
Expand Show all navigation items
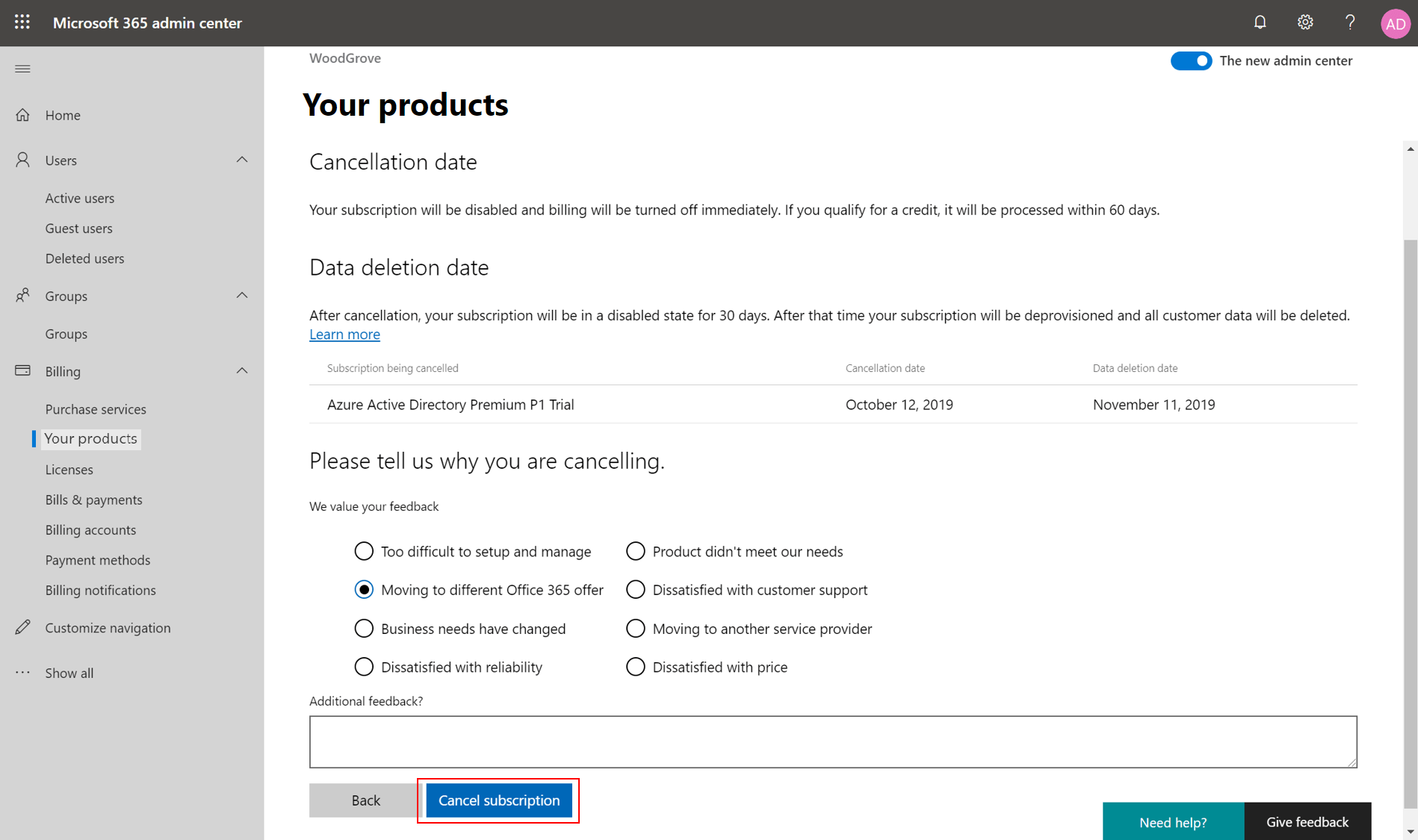tap(69, 672)
